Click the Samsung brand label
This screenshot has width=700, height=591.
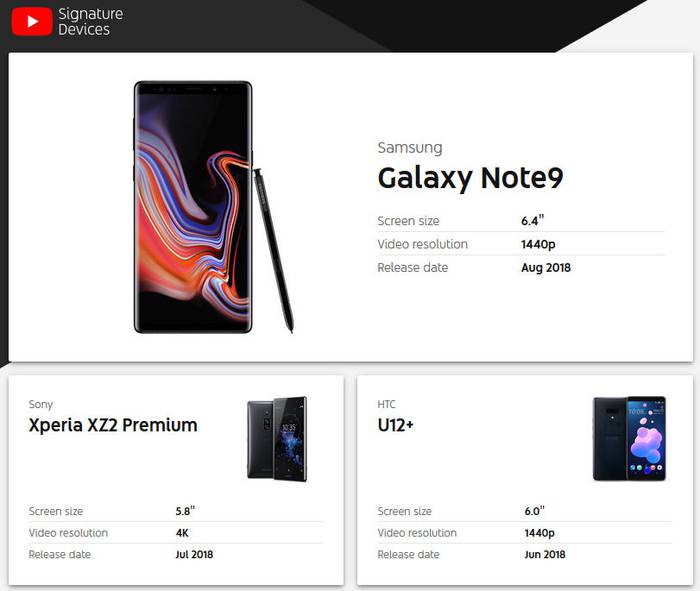pos(410,148)
